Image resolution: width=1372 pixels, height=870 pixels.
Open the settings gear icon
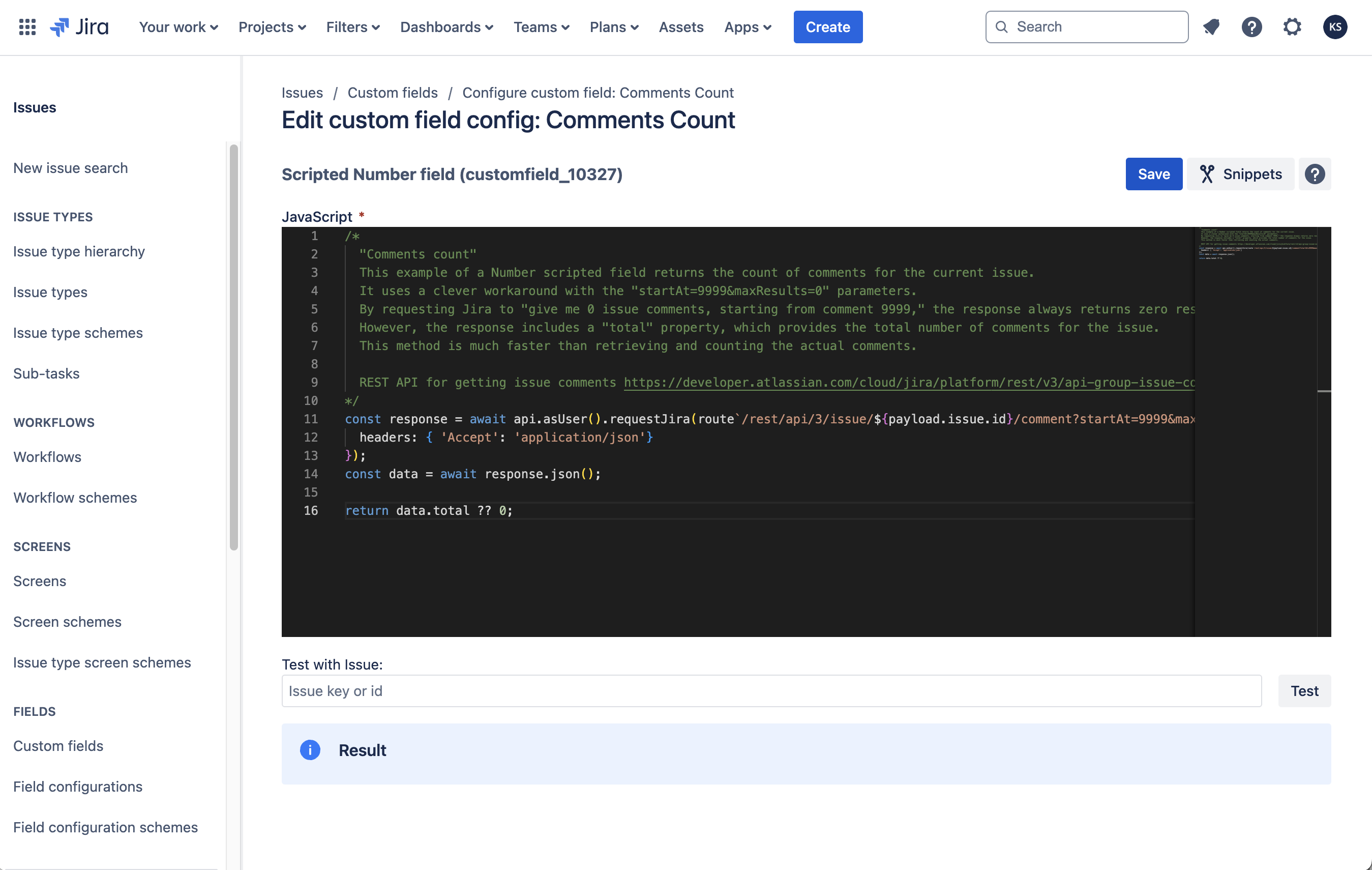click(1292, 27)
